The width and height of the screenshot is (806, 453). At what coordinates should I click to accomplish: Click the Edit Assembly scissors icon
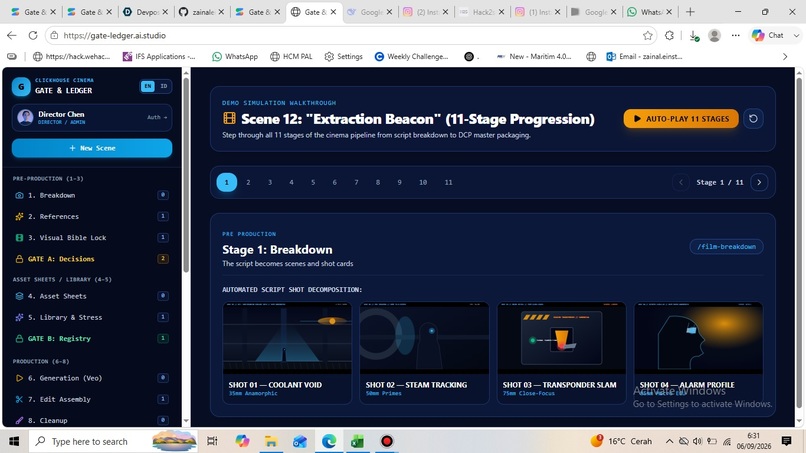[x=19, y=399]
